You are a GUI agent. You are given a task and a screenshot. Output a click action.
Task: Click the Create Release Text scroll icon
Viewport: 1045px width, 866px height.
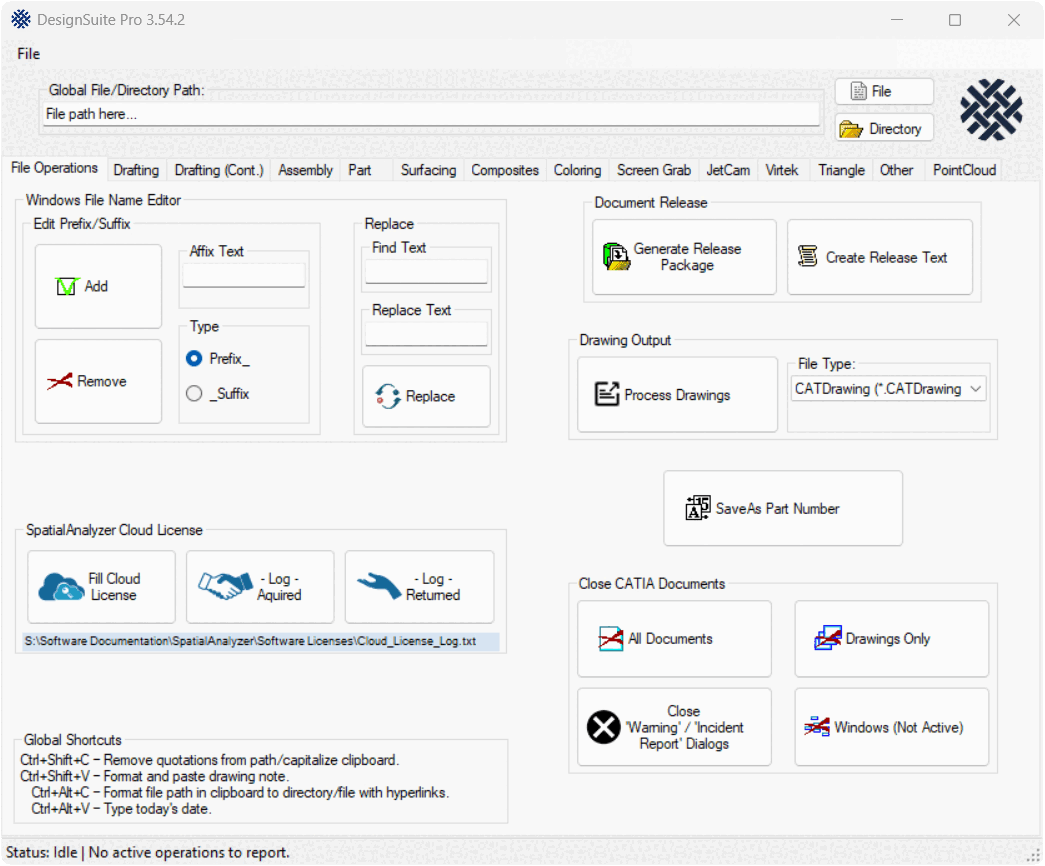[808, 256]
